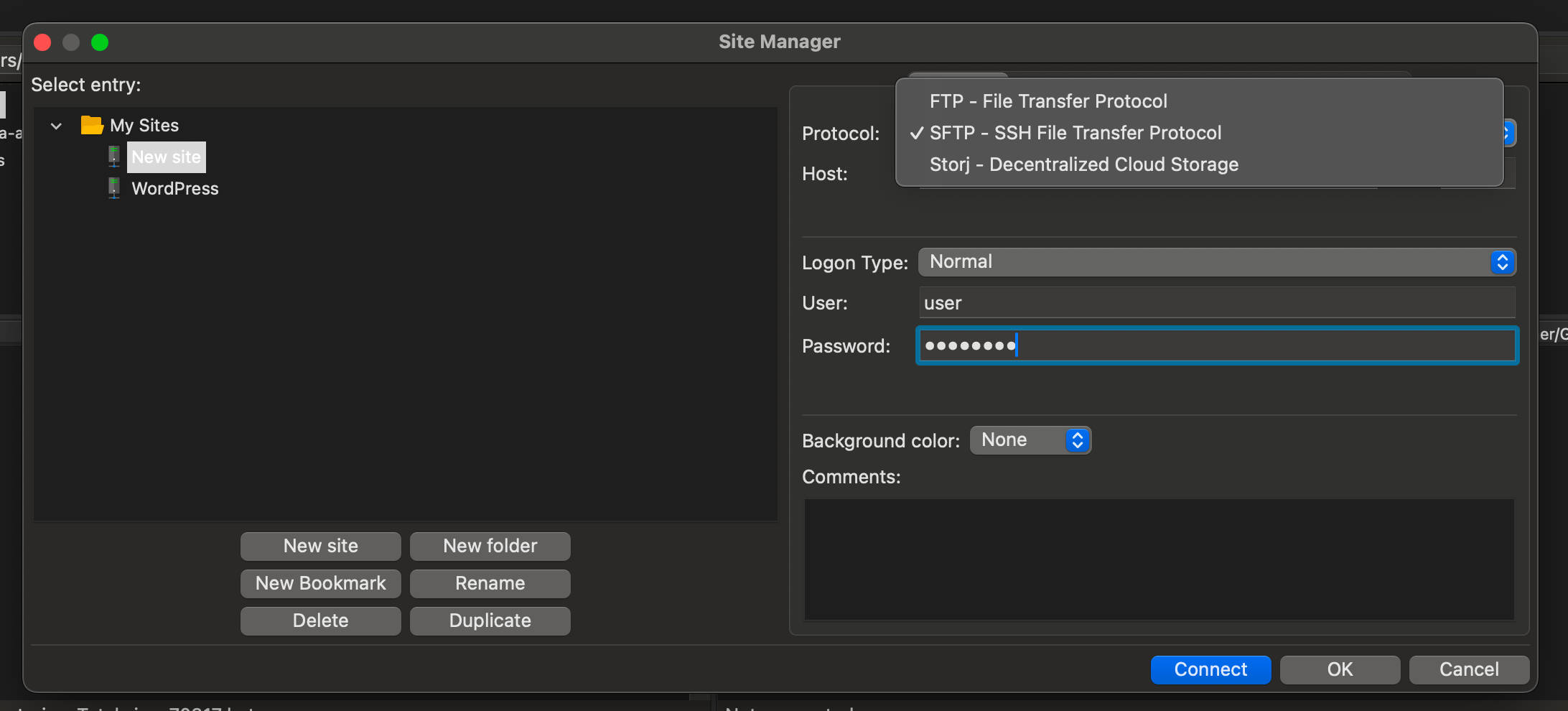Focus the User input field
1568x711 pixels.
point(1216,302)
